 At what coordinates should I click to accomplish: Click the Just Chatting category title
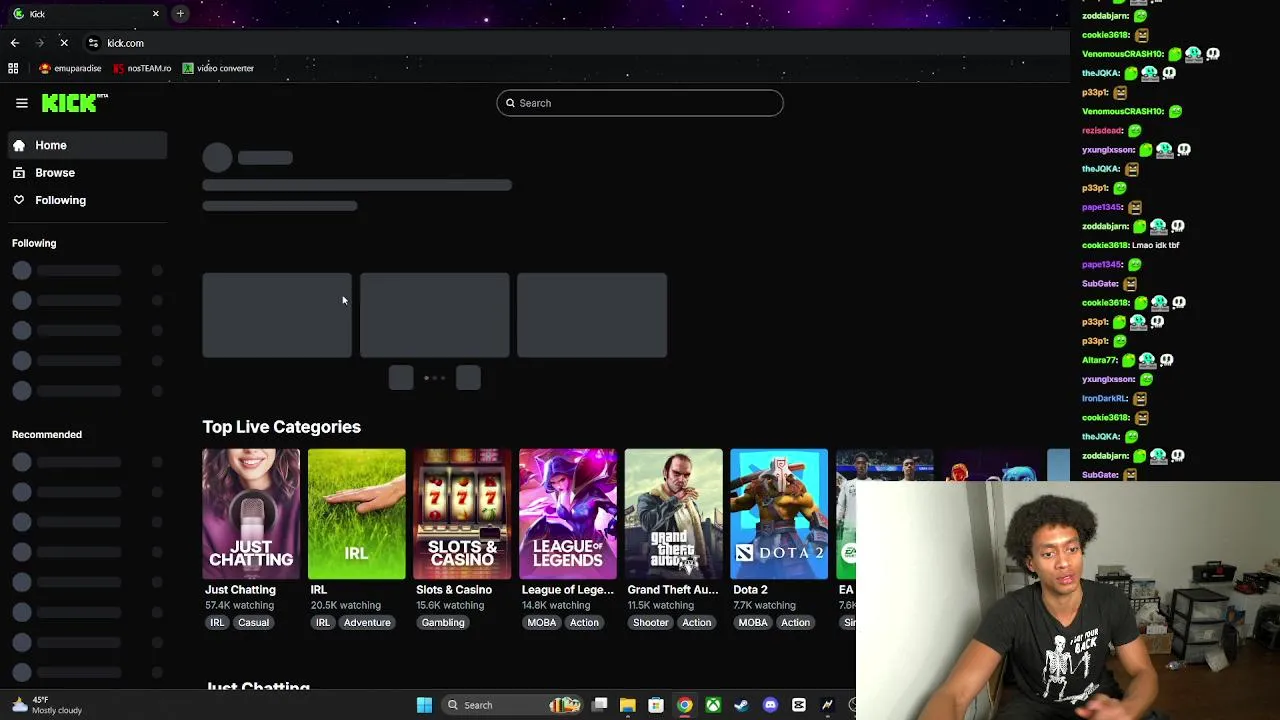click(x=240, y=590)
